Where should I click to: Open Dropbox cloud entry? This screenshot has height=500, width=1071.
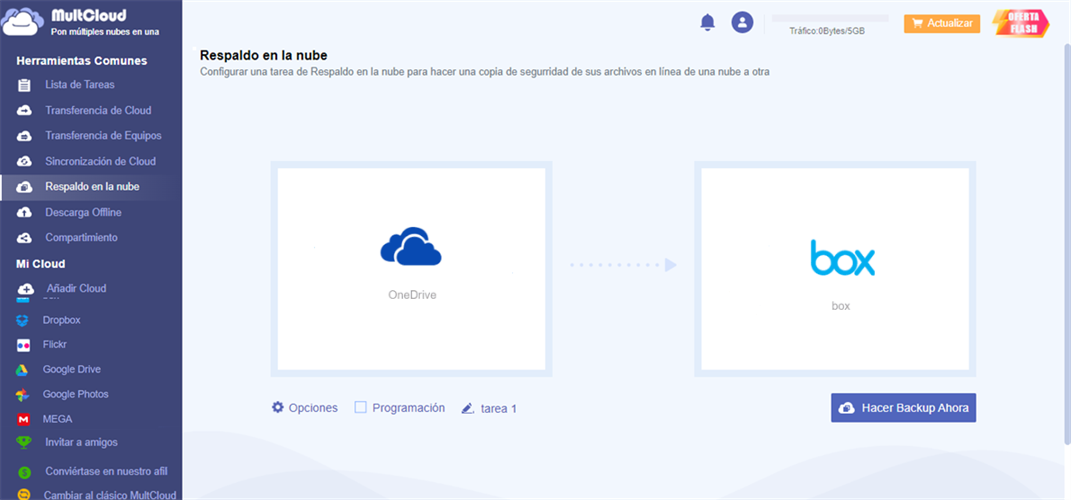pyautogui.click(x=61, y=320)
